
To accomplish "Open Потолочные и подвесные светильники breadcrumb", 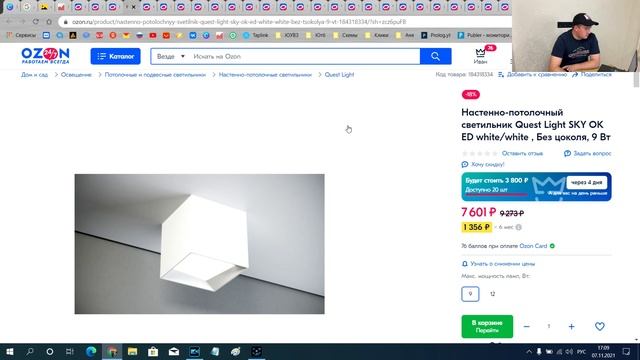I will click(155, 75).
